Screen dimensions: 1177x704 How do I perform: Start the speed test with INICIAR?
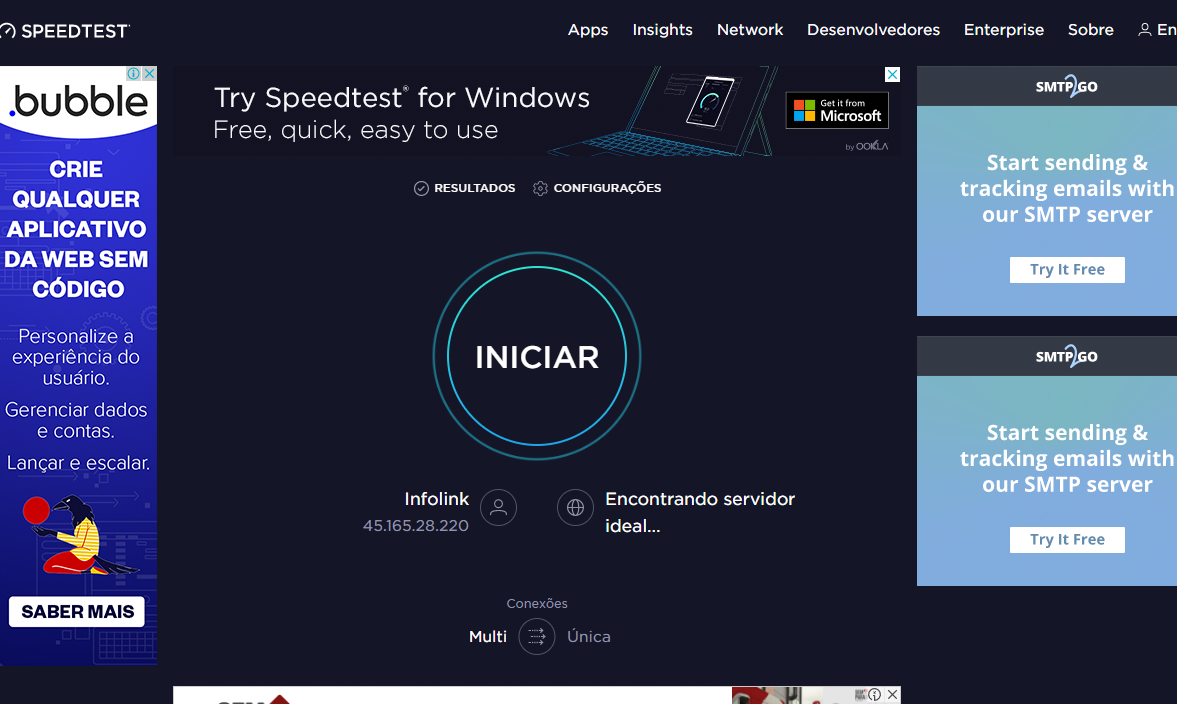tap(537, 357)
